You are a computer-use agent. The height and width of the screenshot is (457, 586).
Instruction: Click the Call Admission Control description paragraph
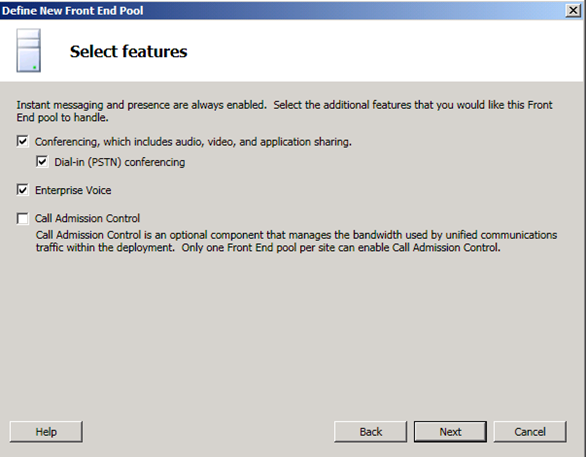click(296, 241)
